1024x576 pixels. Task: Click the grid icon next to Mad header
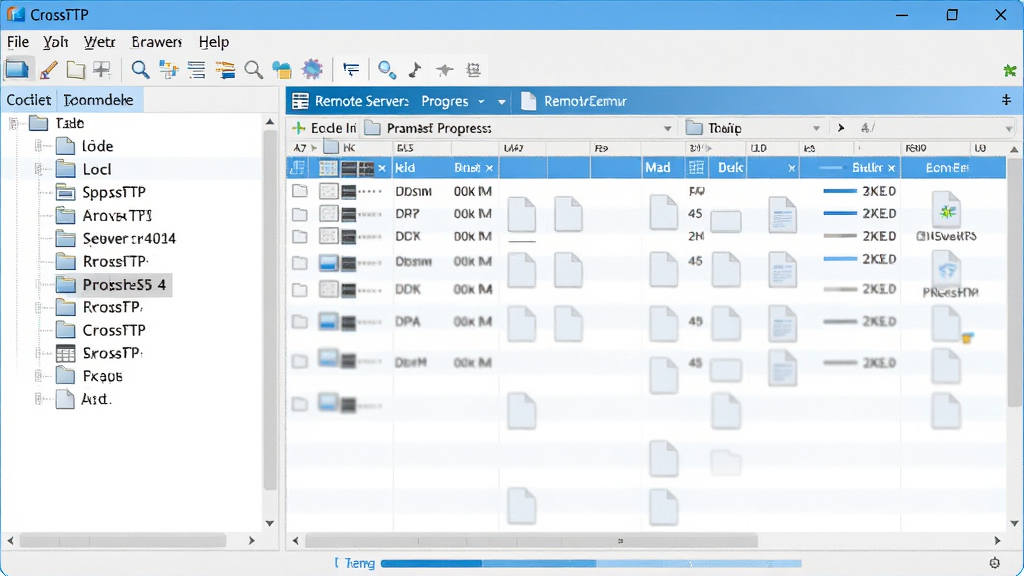[696, 168]
